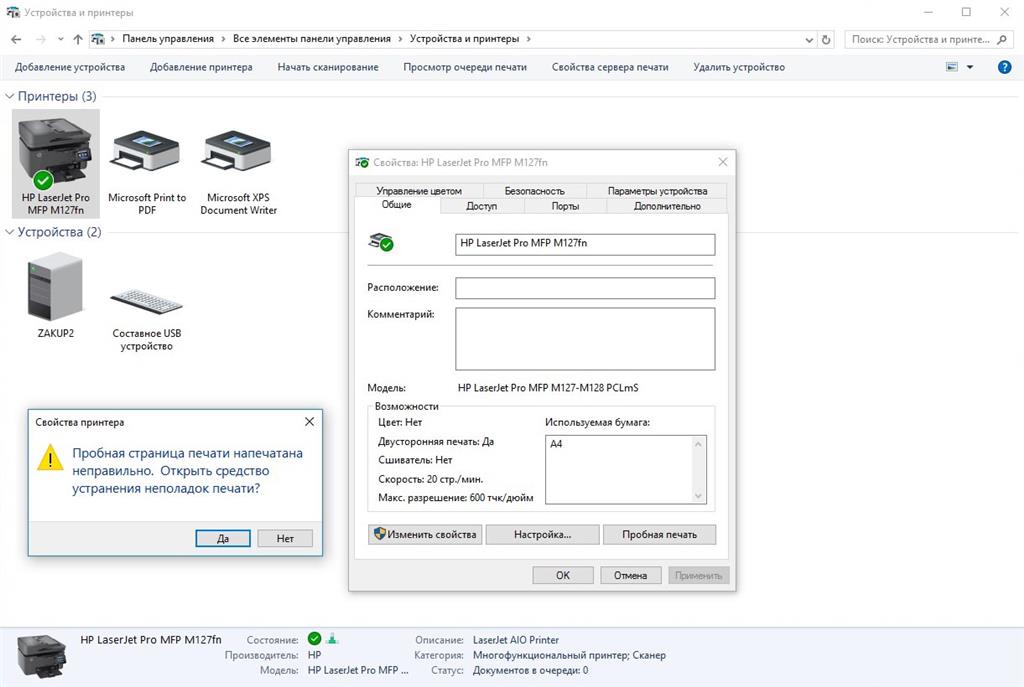Click Да in the Свойства принтера prompt
The height and width of the screenshot is (687, 1024).
click(x=223, y=538)
